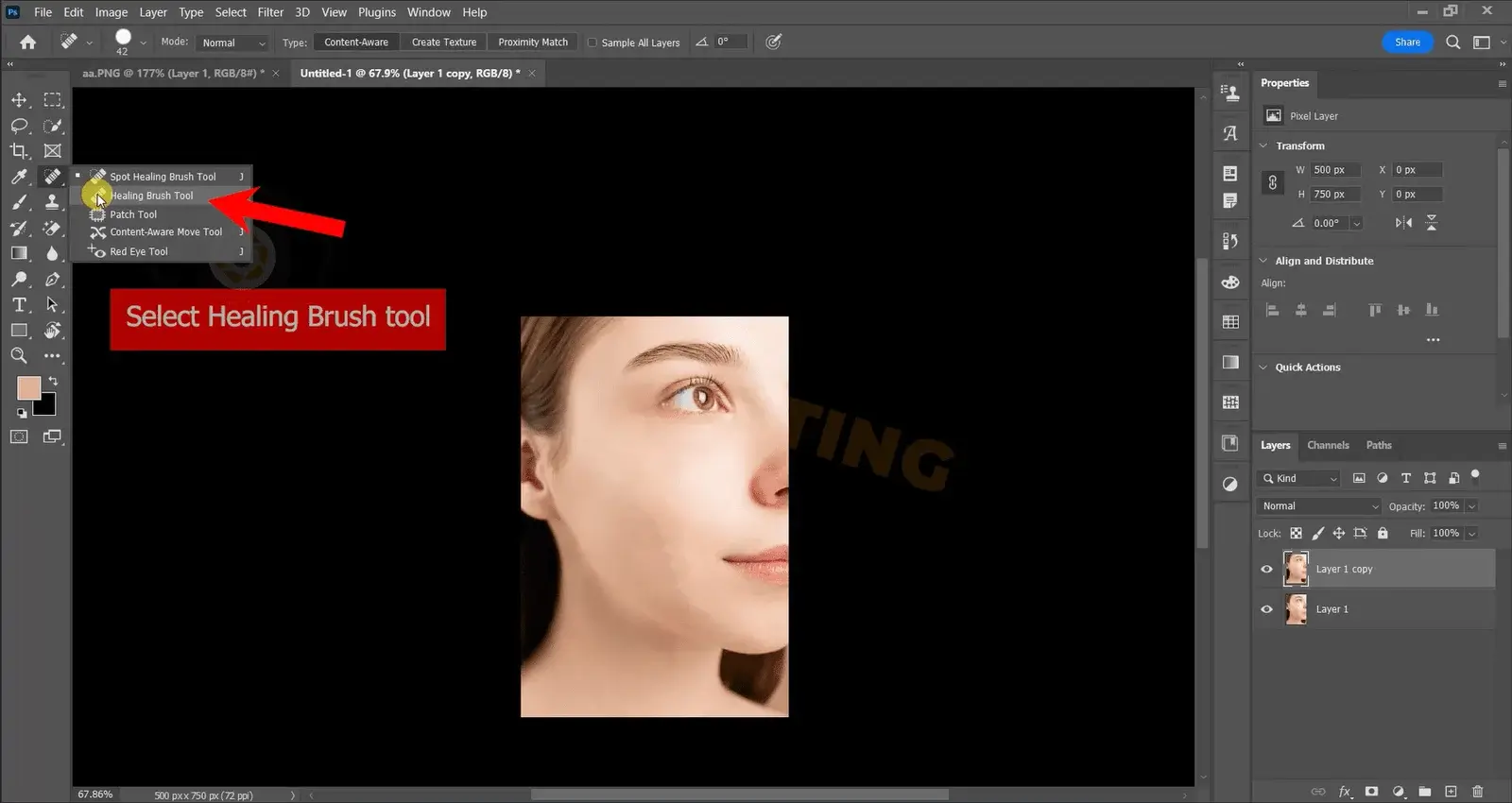1512x803 pixels.
Task: Collapse the Align and Distribute section
Action: tap(1263, 261)
